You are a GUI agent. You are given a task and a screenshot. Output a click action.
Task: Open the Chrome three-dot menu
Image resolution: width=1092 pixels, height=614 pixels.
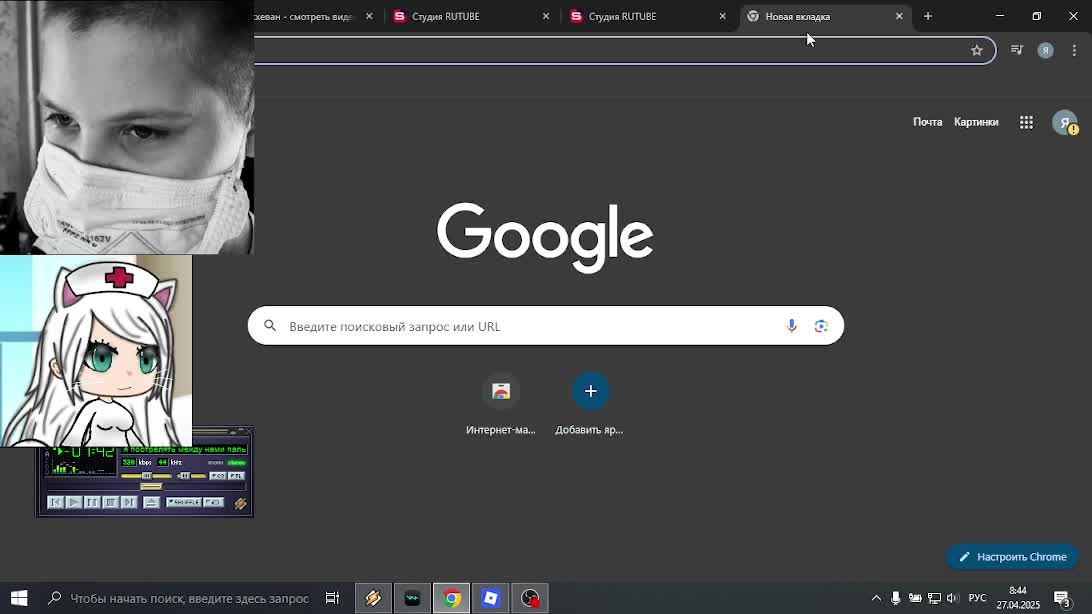click(1074, 50)
